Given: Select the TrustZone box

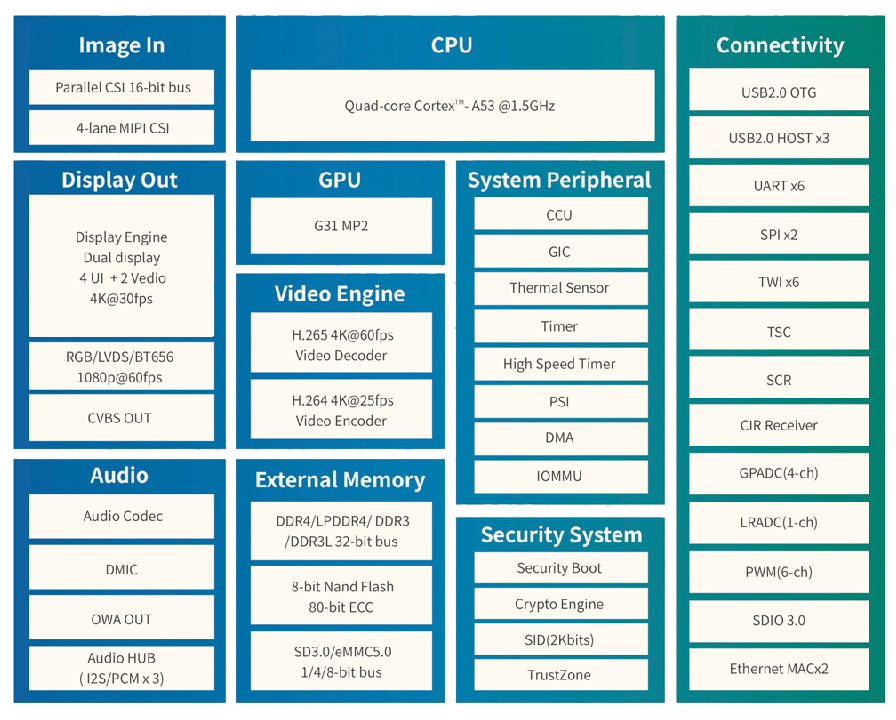Looking at the screenshot, I should pyautogui.click(x=560, y=675).
